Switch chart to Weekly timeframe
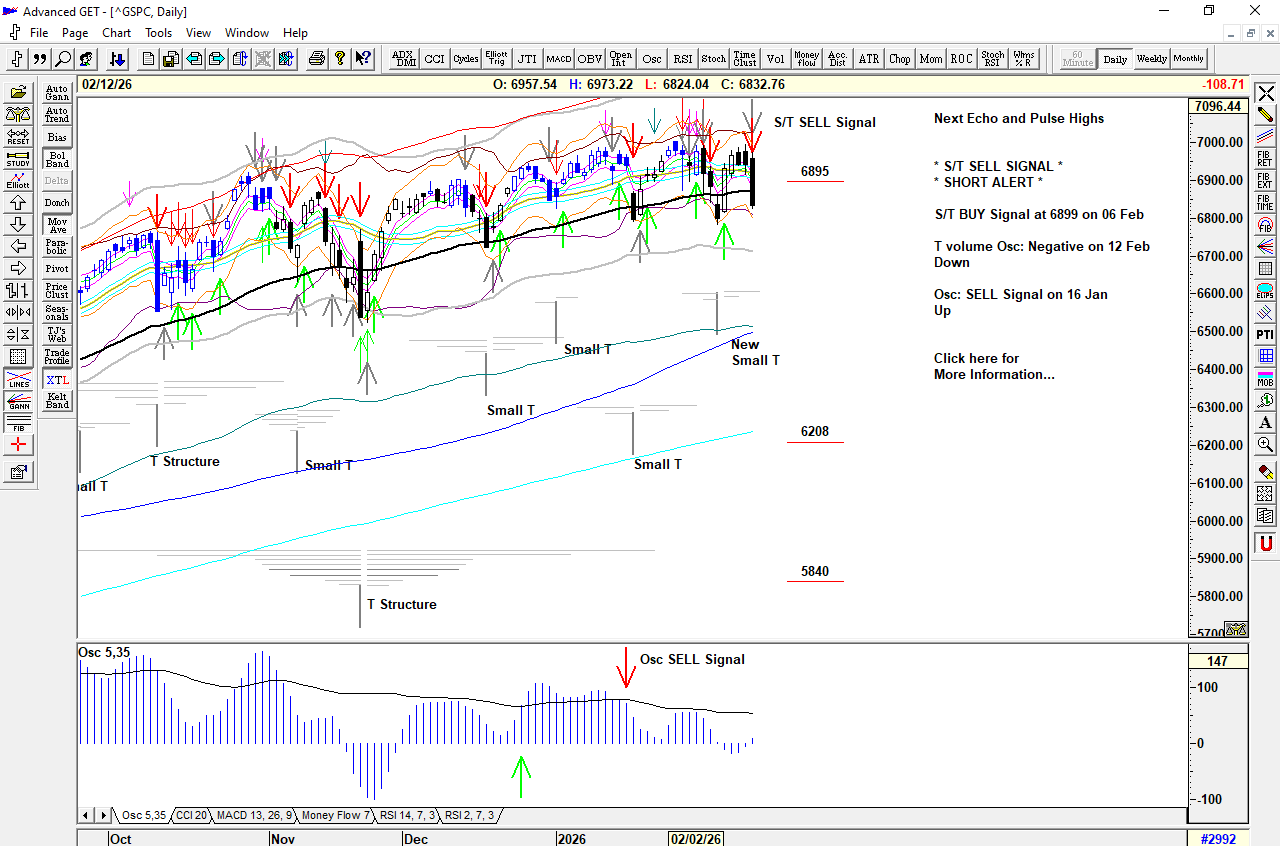The width and height of the screenshot is (1280, 846). coord(1151,59)
